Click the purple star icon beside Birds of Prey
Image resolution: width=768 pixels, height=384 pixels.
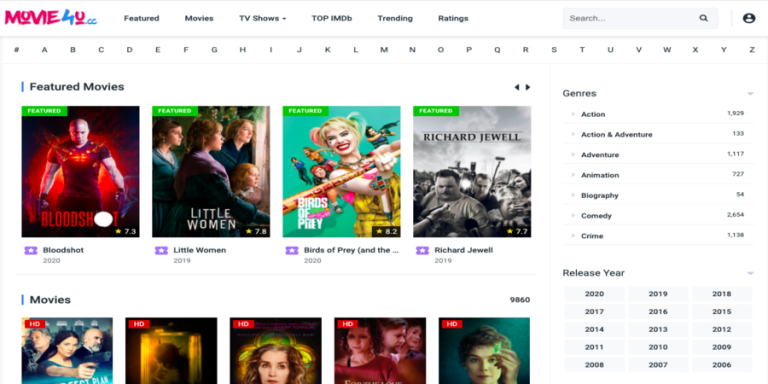point(292,250)
